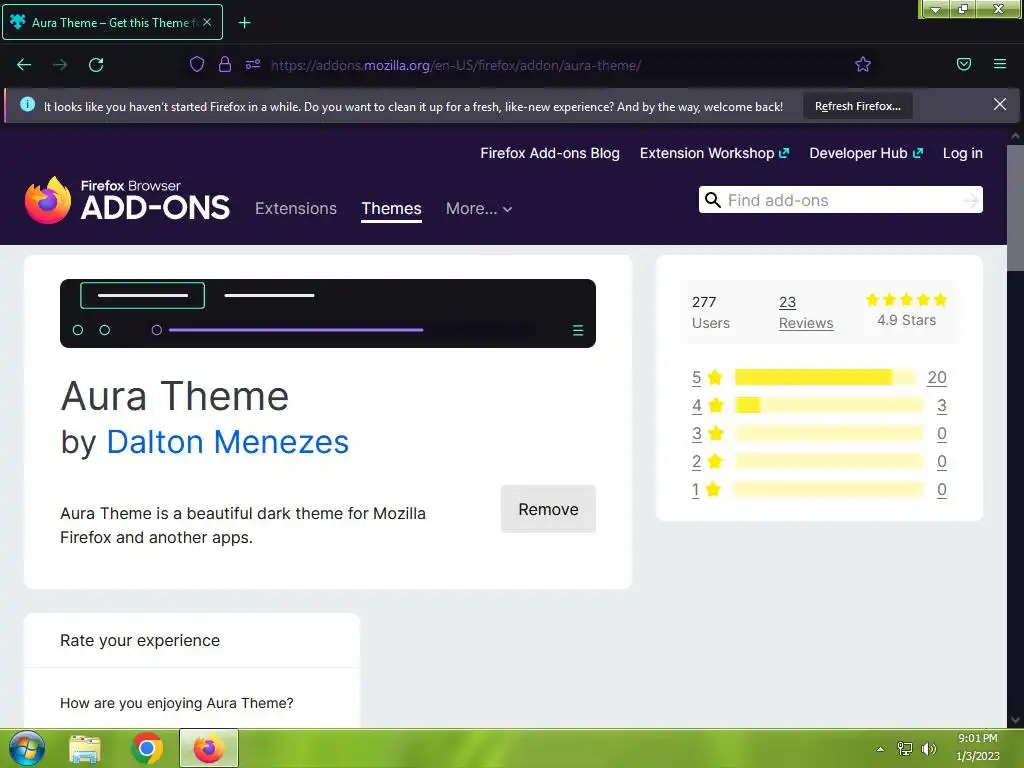Image resolution: width=1024 pixels, height=768 pixels.
Task: Open the 23 Reviews link
Action: (806, 312)
